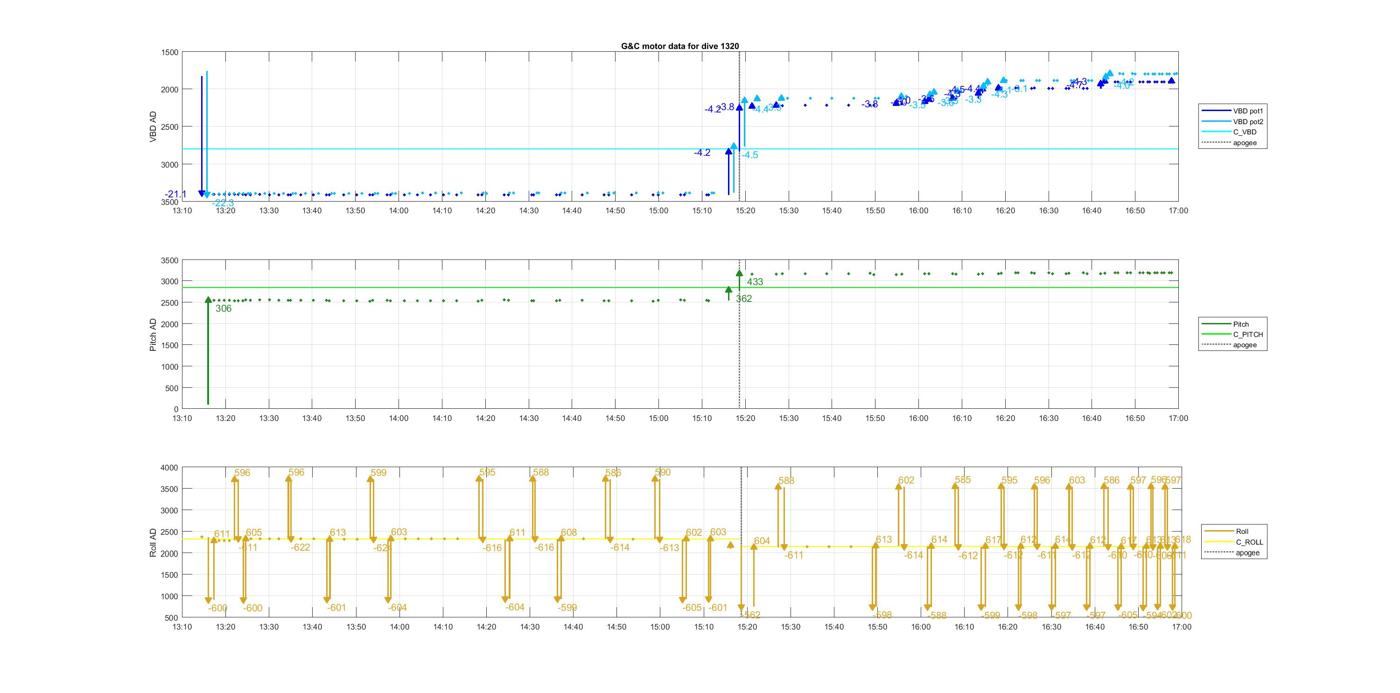Click the '-622' label in the Roll plot
This screenshot has width=1400, height=693.
(x=301, y=547)
